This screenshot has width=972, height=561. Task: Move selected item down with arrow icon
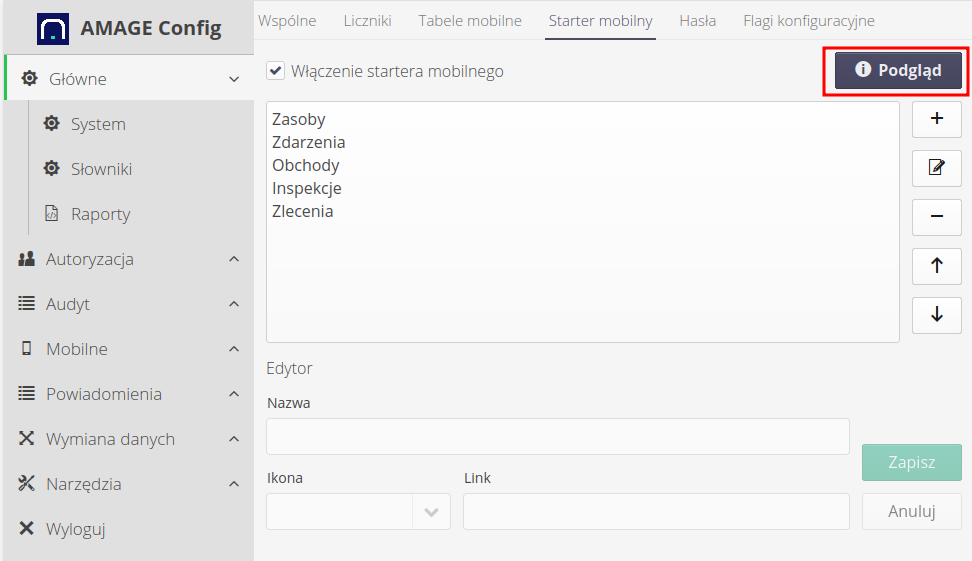(937, 314)
